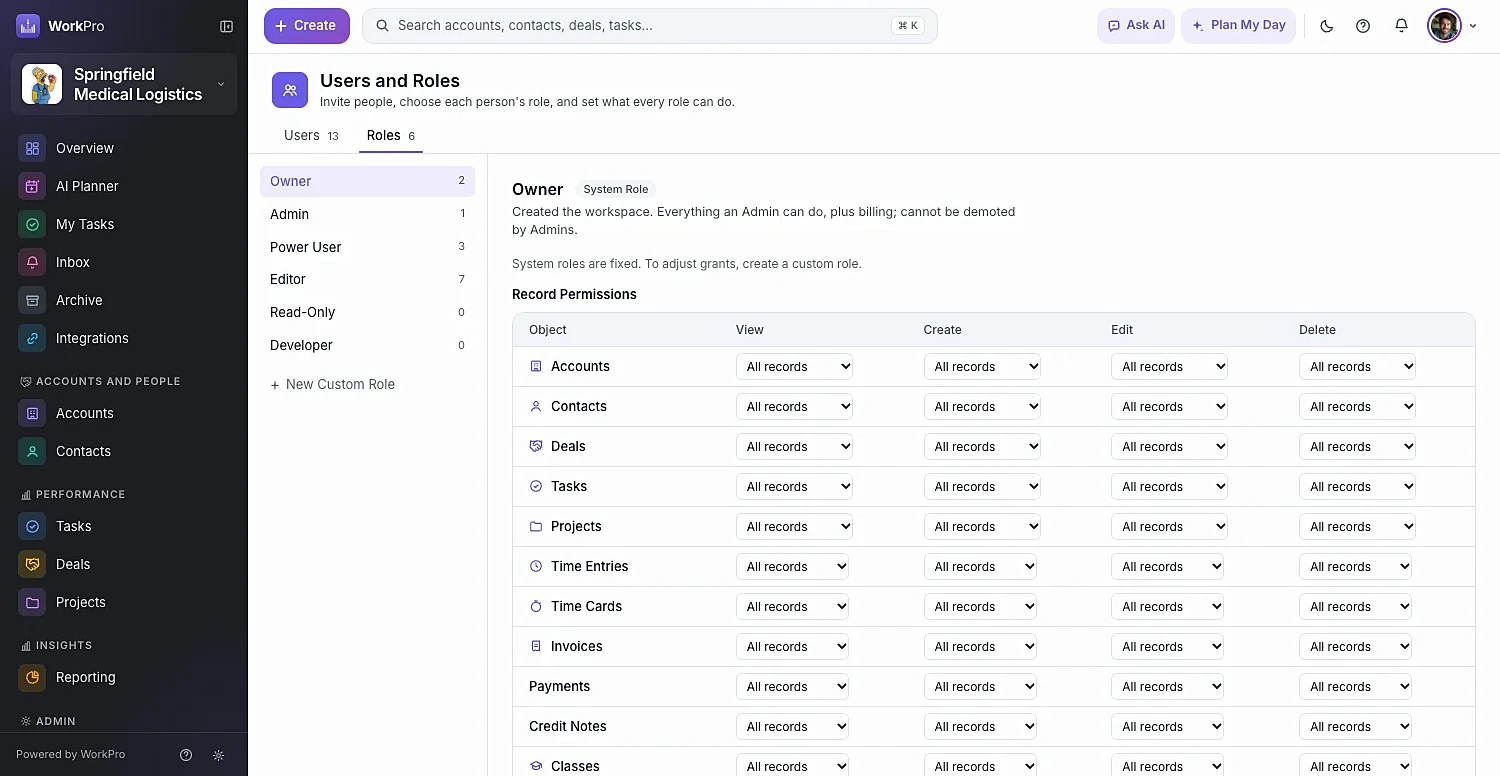Select the Power User role
Screen dimensions: 1500x776
[x=367, y=247]
